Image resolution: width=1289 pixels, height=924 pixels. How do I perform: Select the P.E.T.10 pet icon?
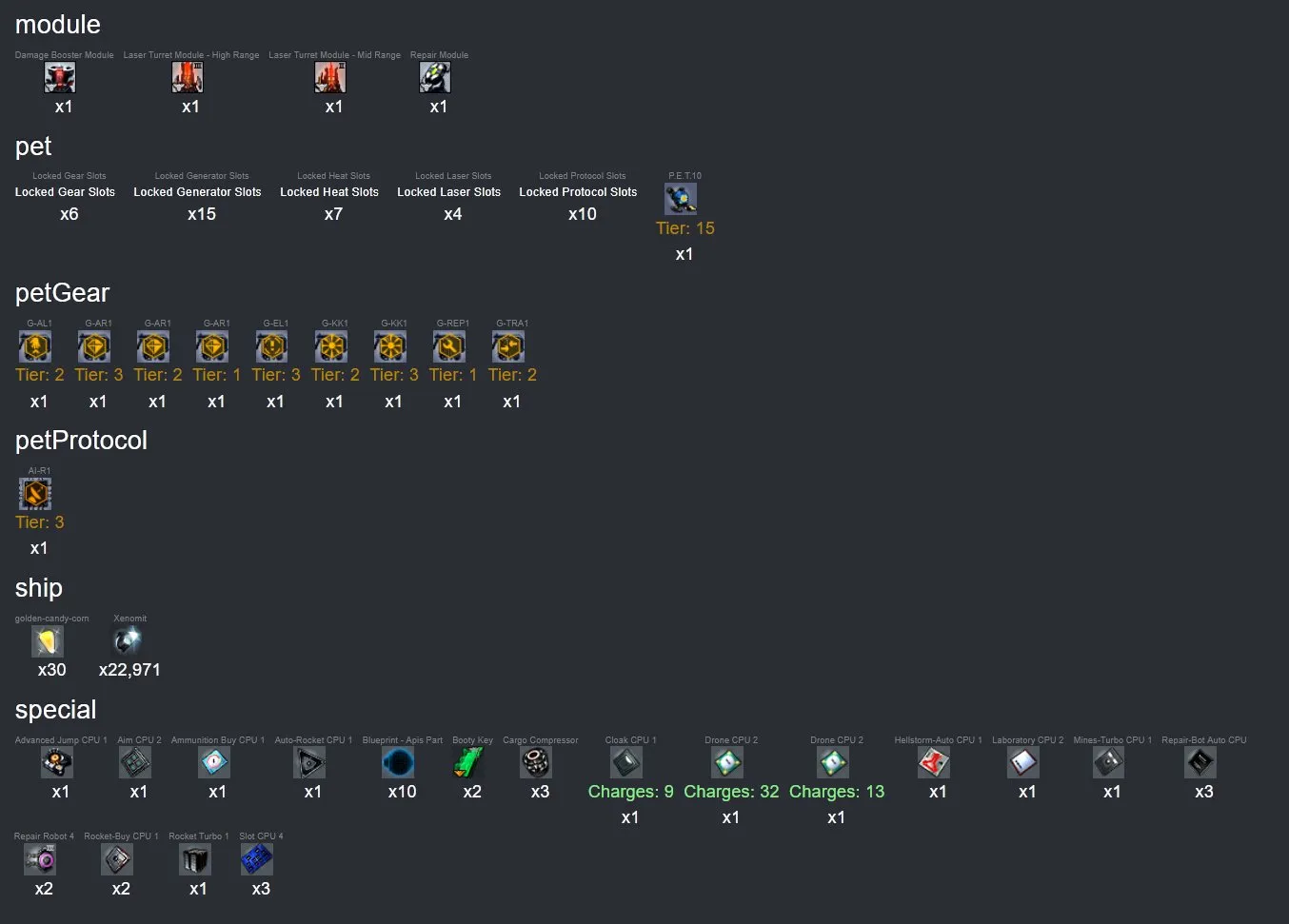681,199
